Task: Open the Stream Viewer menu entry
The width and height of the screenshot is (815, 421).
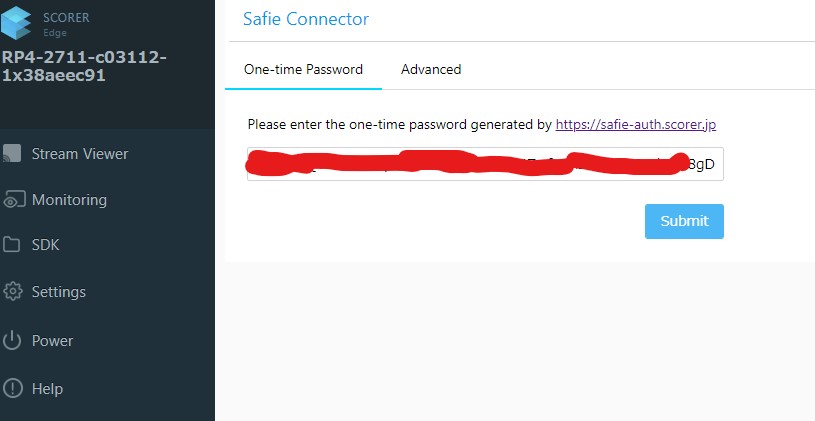Action: click(80, 154)
